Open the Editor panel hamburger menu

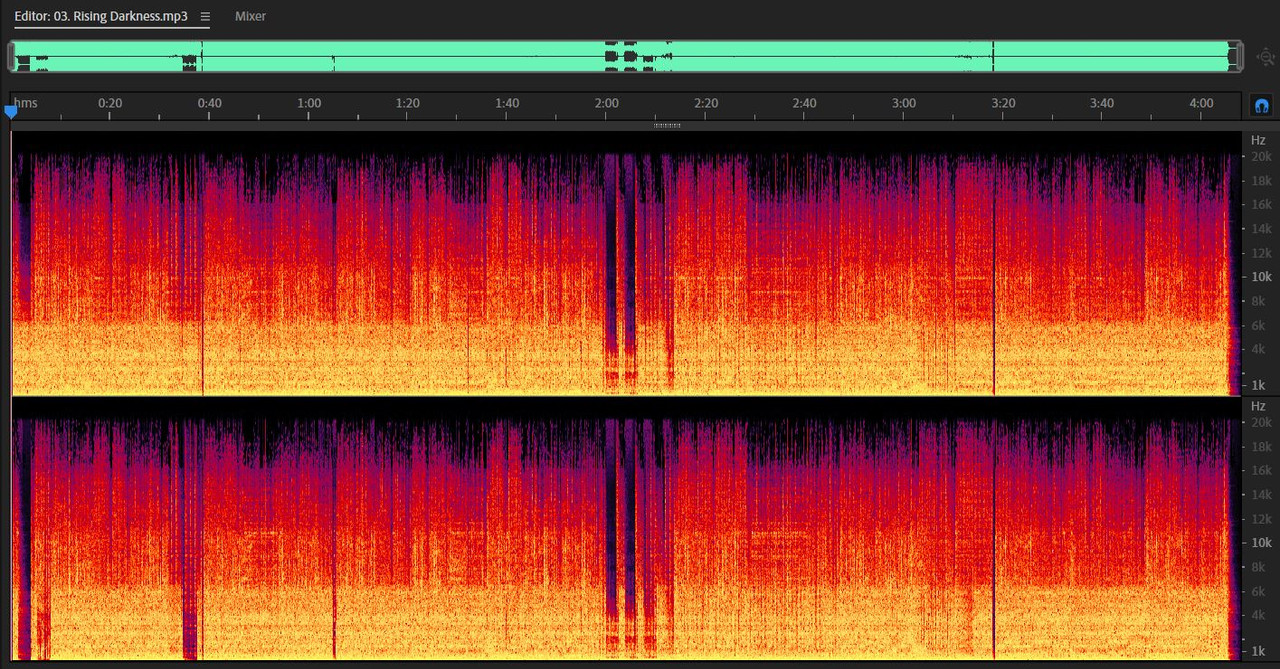click(x=205, y=17)
